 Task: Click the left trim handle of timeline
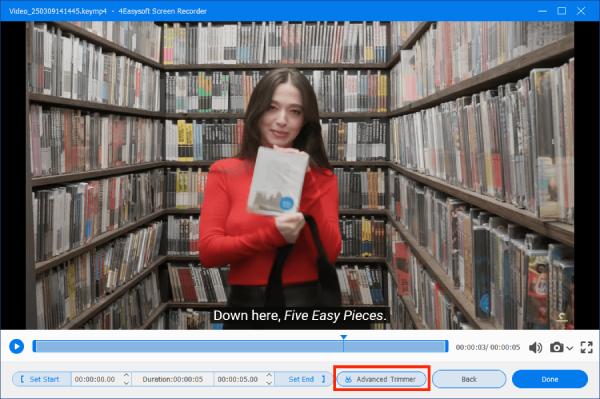pos(34,346)
